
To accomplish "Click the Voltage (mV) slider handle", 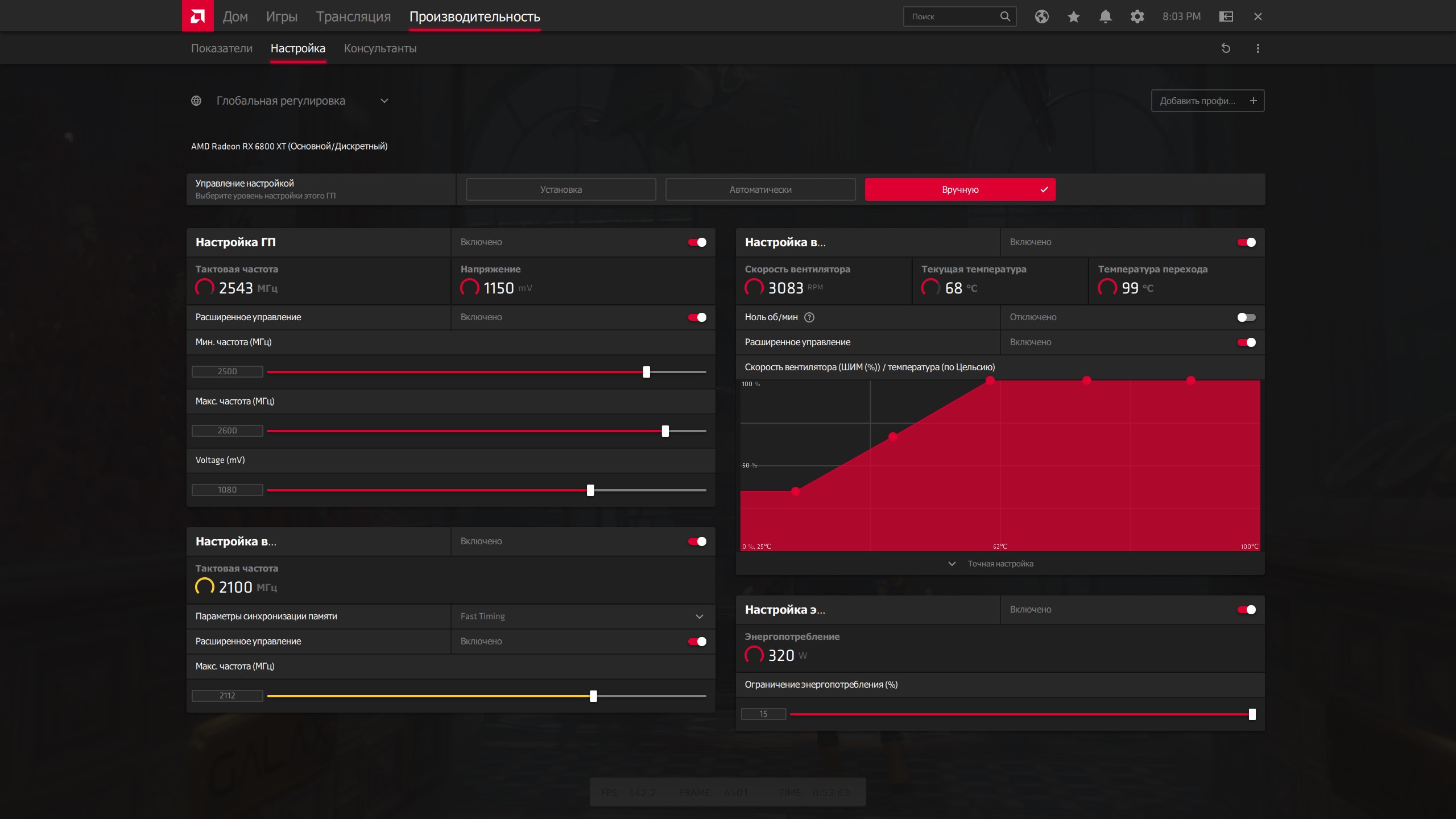I will point(590,490).
